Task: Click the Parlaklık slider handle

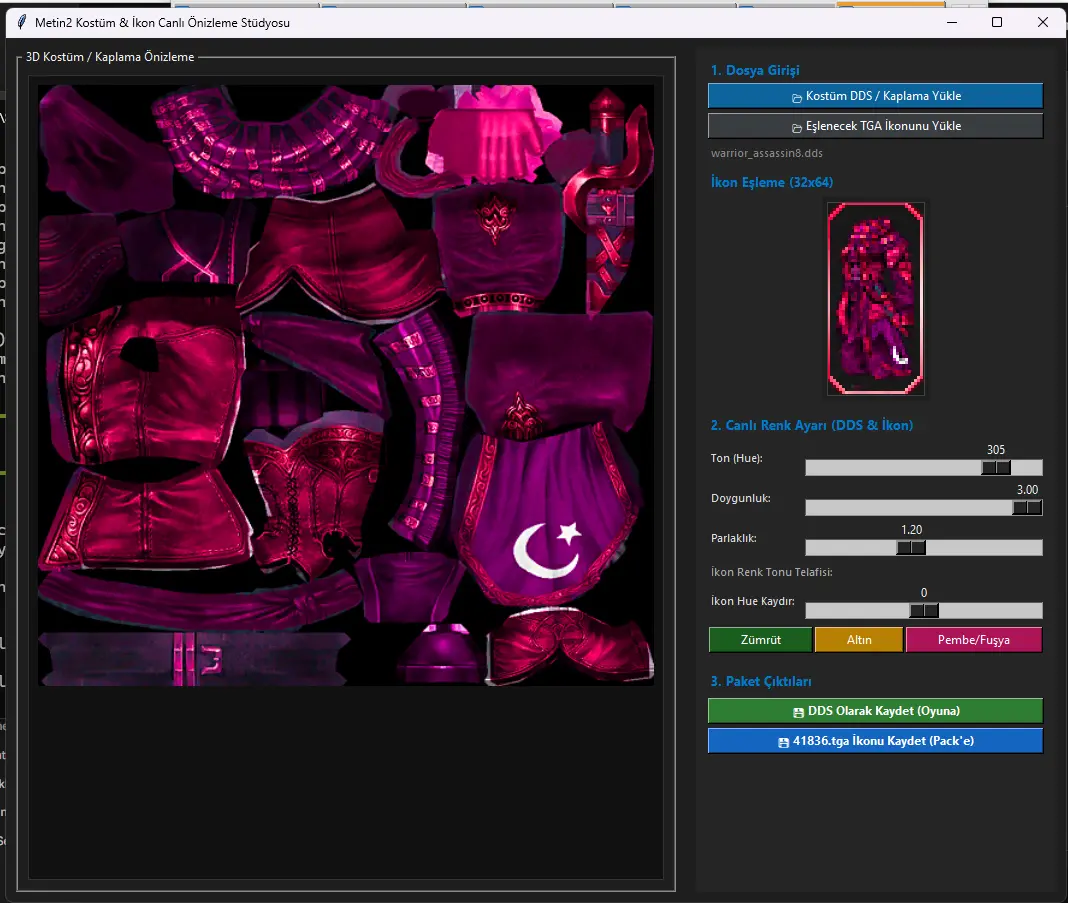Action: [911, 548]
